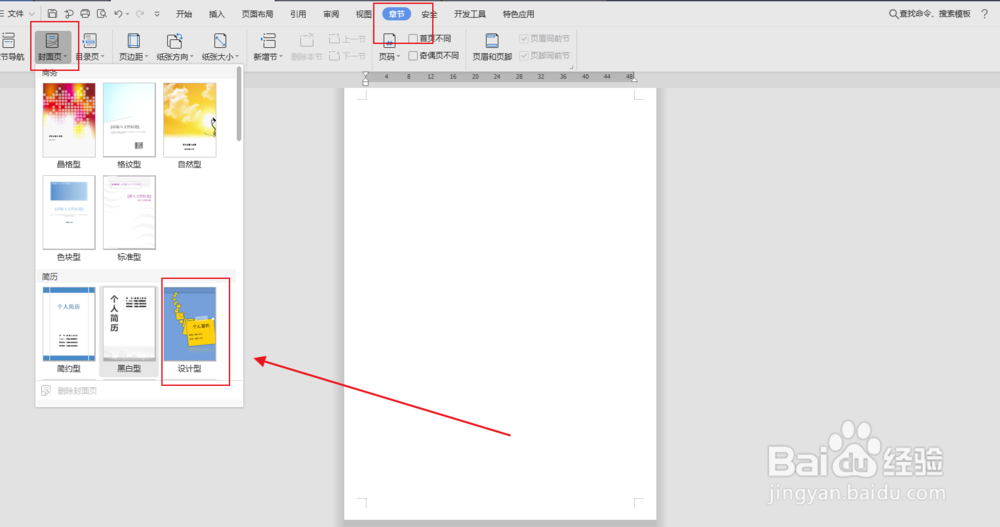Open the quick access toolbar customize dropdown

[157, 13]
